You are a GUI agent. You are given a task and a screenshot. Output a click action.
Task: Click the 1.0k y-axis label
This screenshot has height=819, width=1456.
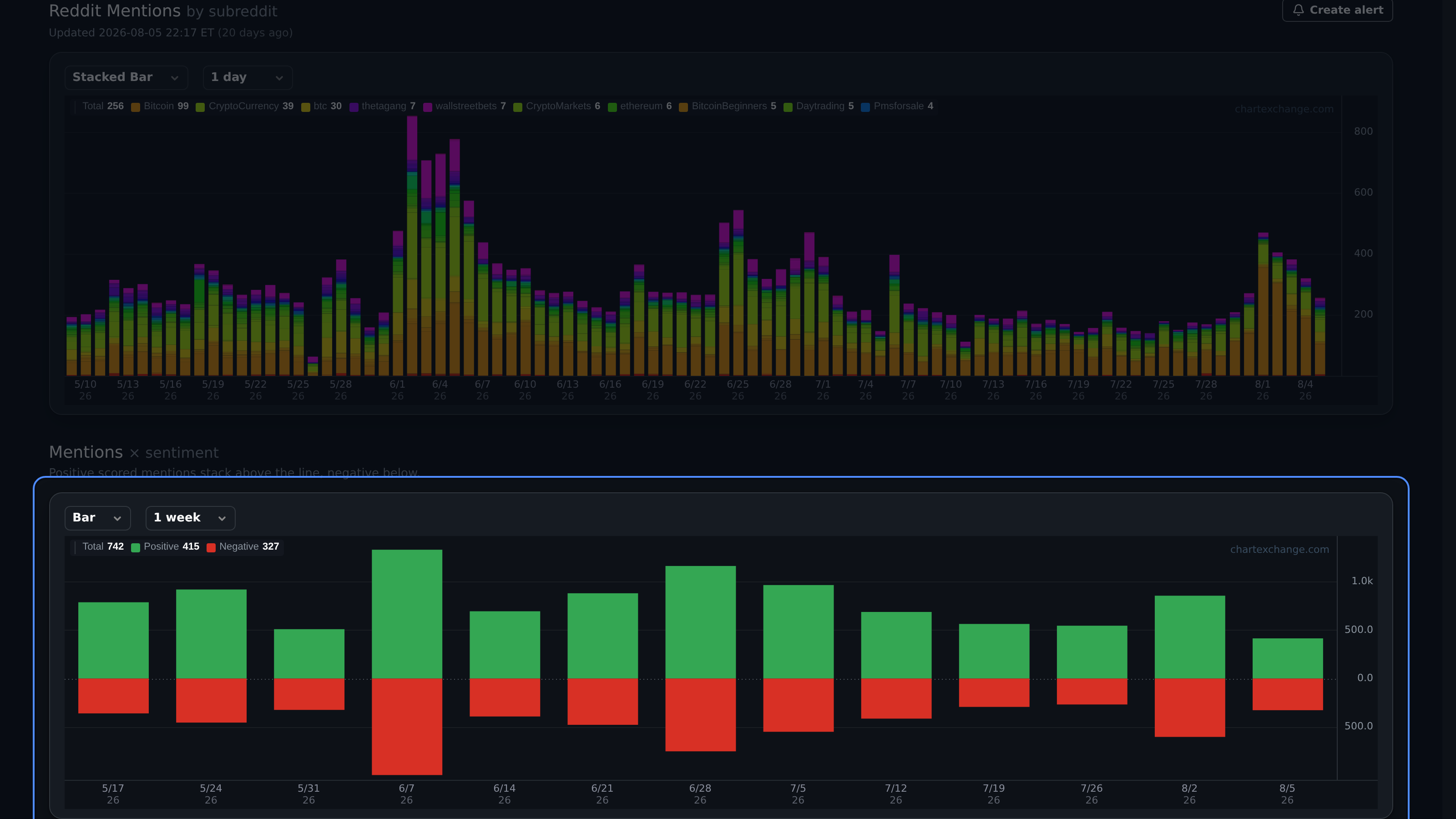(1362, 581)
